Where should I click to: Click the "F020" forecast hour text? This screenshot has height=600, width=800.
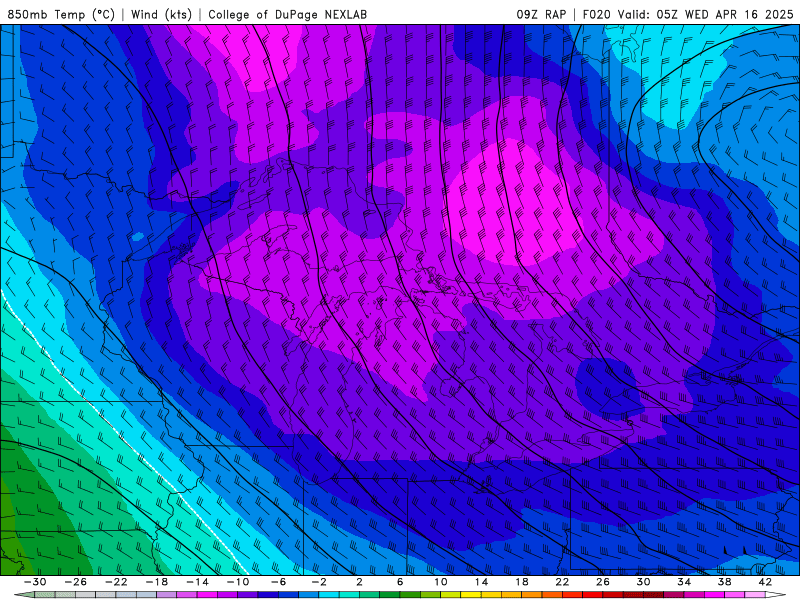pos(597,15)
